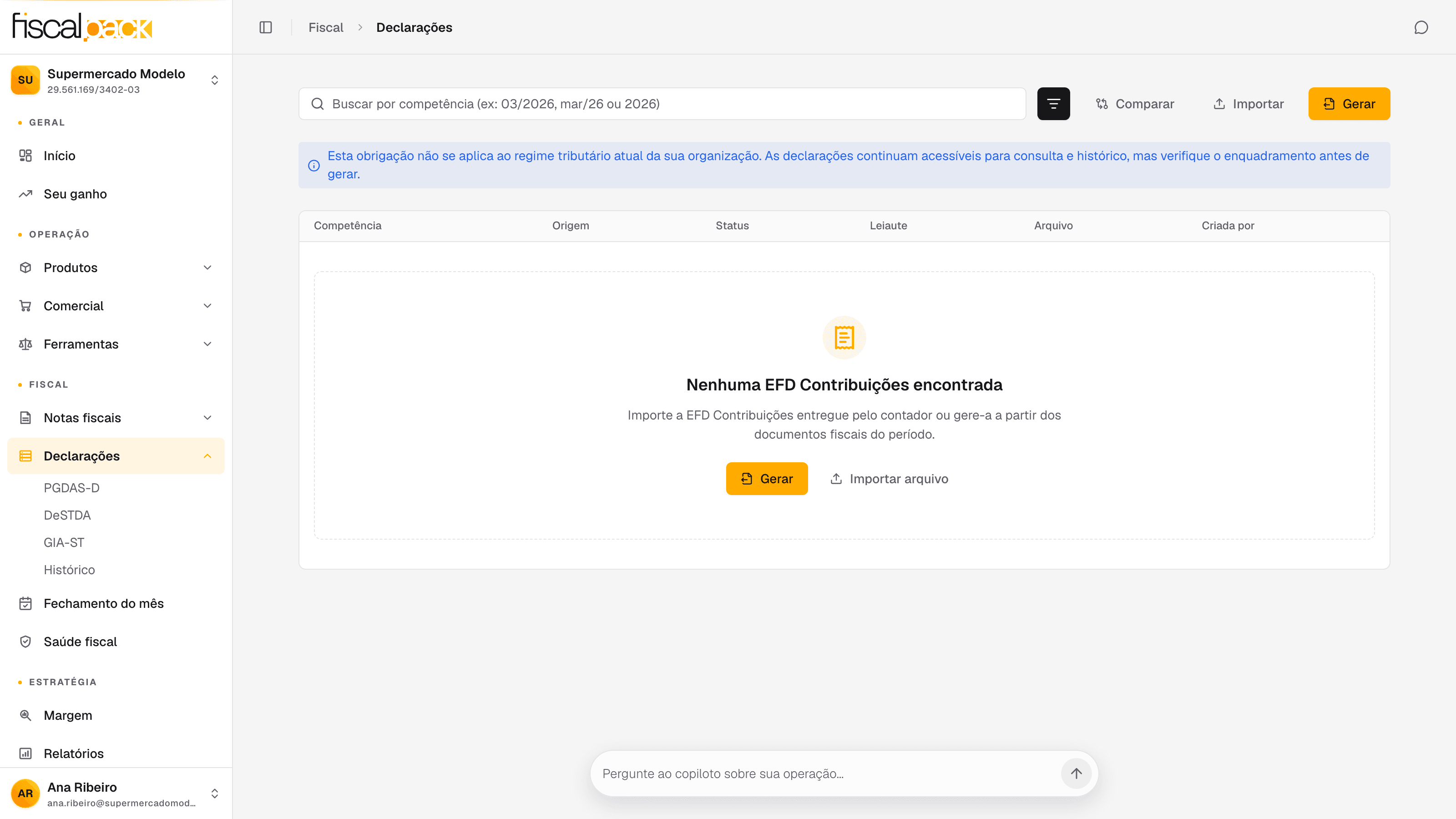Send copilot message with arrow icon

[1076, 773]
